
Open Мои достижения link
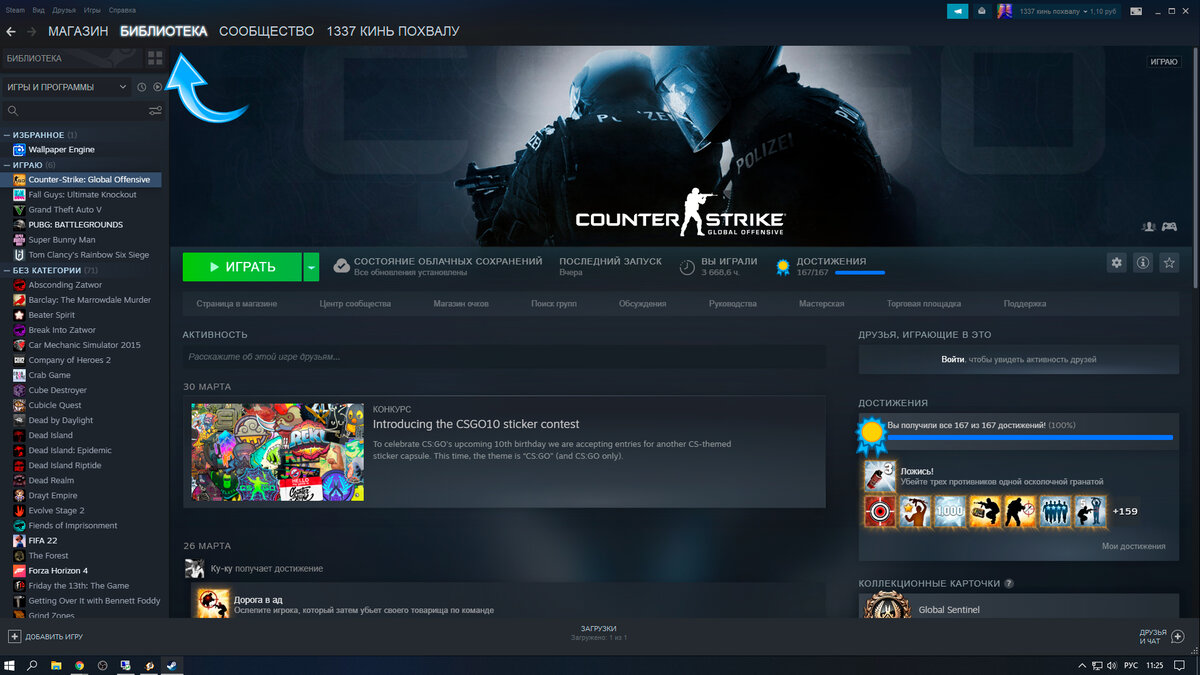tap(1133, 546)
